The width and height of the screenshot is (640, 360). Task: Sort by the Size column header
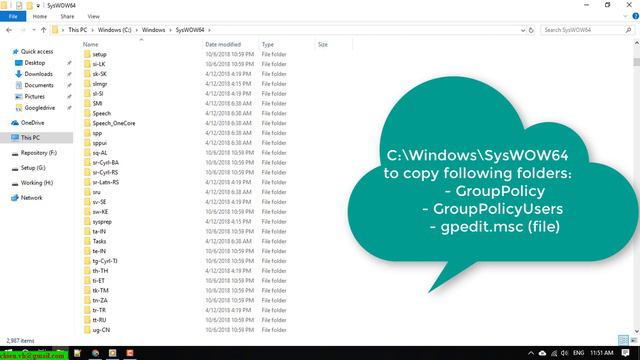pos(323,44)
